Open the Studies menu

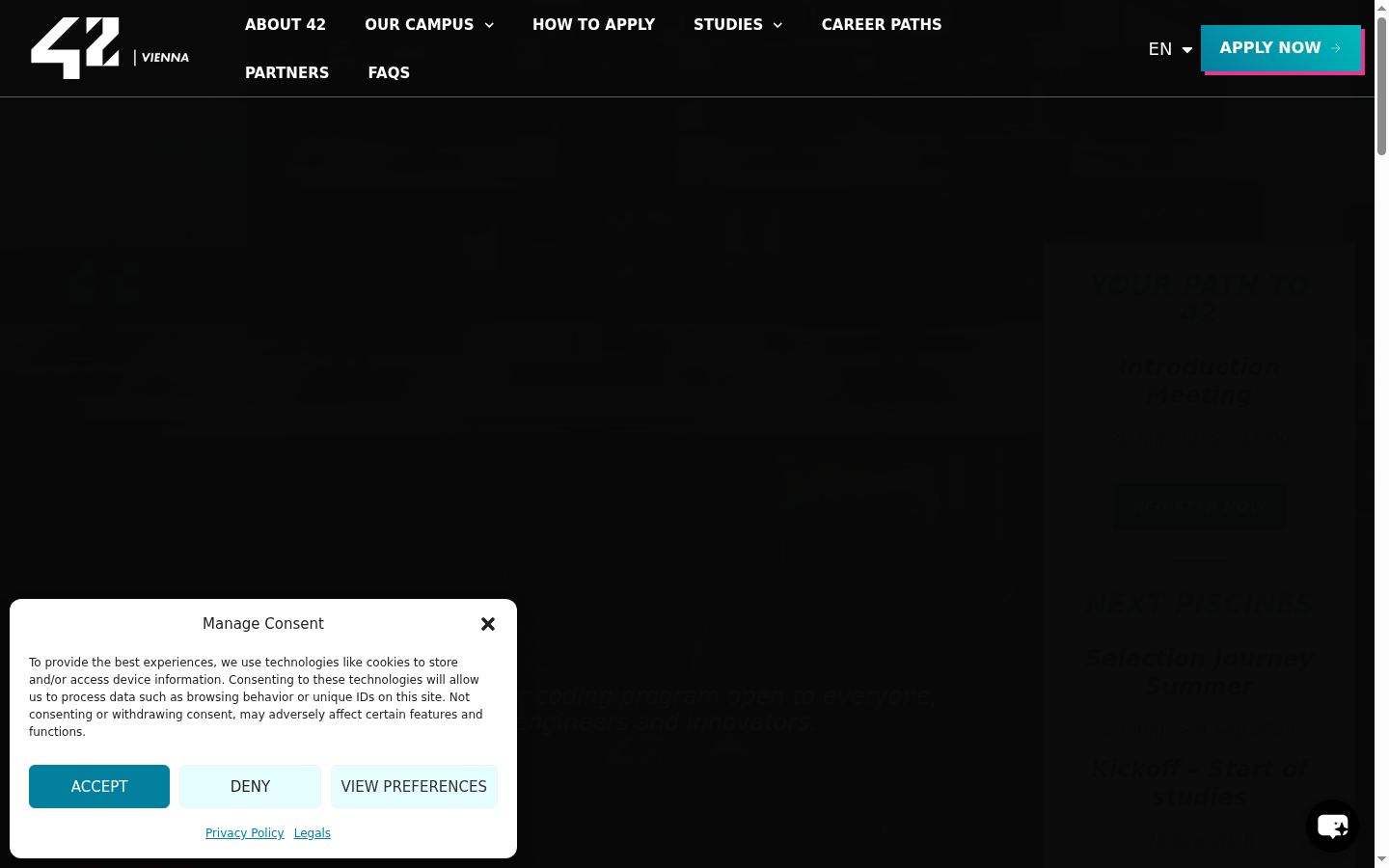click(727, 24)
